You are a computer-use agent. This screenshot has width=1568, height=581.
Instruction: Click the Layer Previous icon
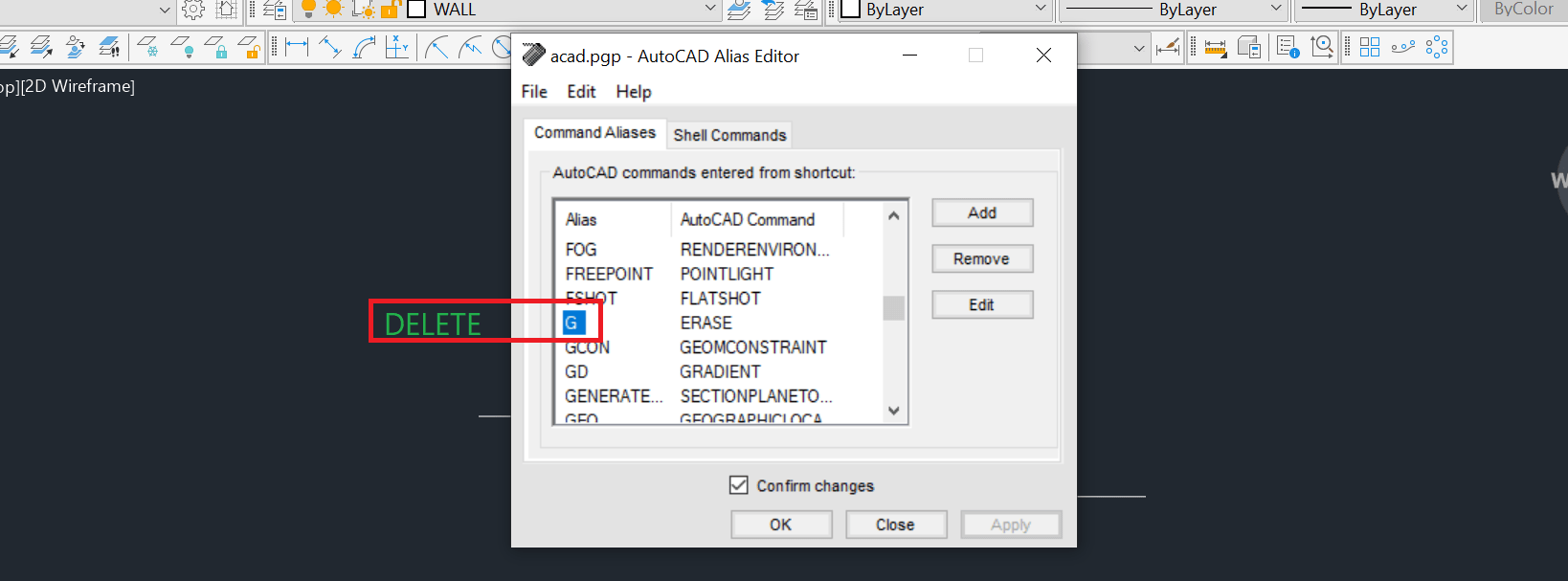(x=773, y=10)
